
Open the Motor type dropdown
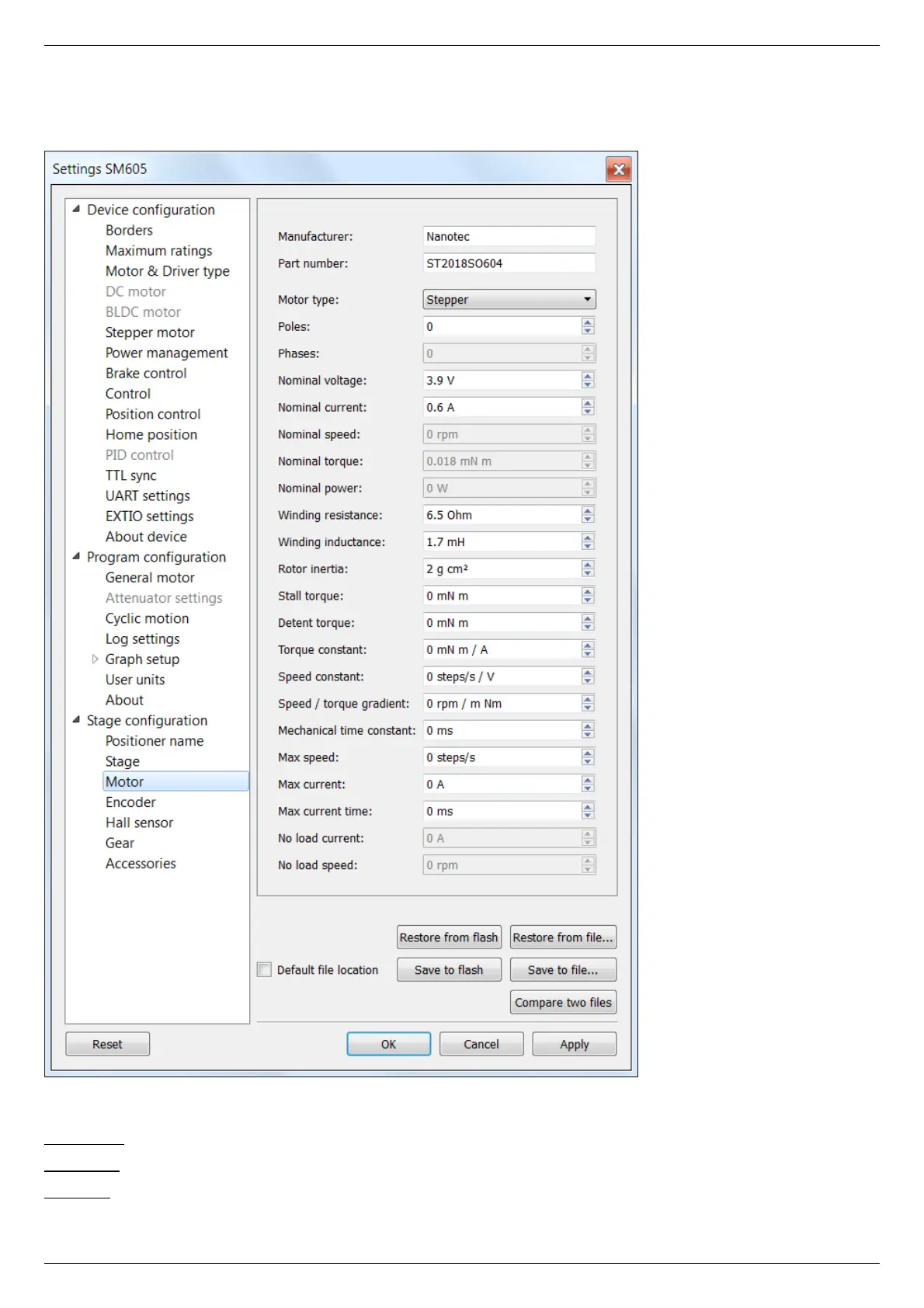pyautogui.click(x=509, y=300)
